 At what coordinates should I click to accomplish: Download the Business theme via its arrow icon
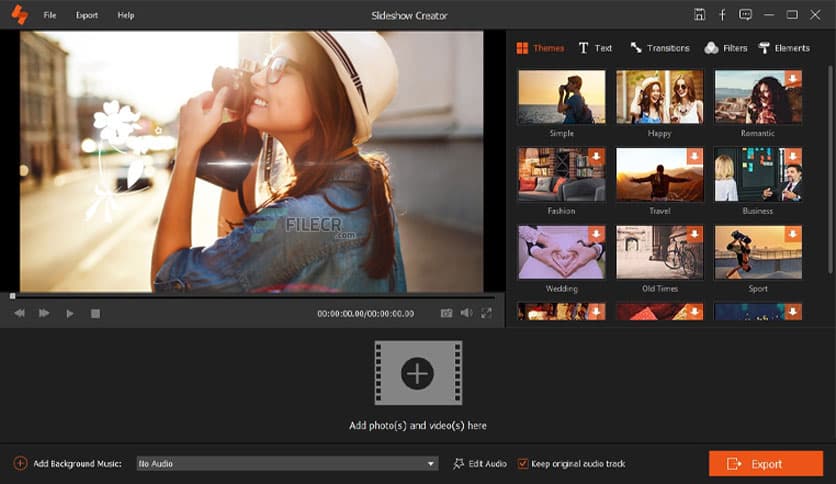pos(793,157)
